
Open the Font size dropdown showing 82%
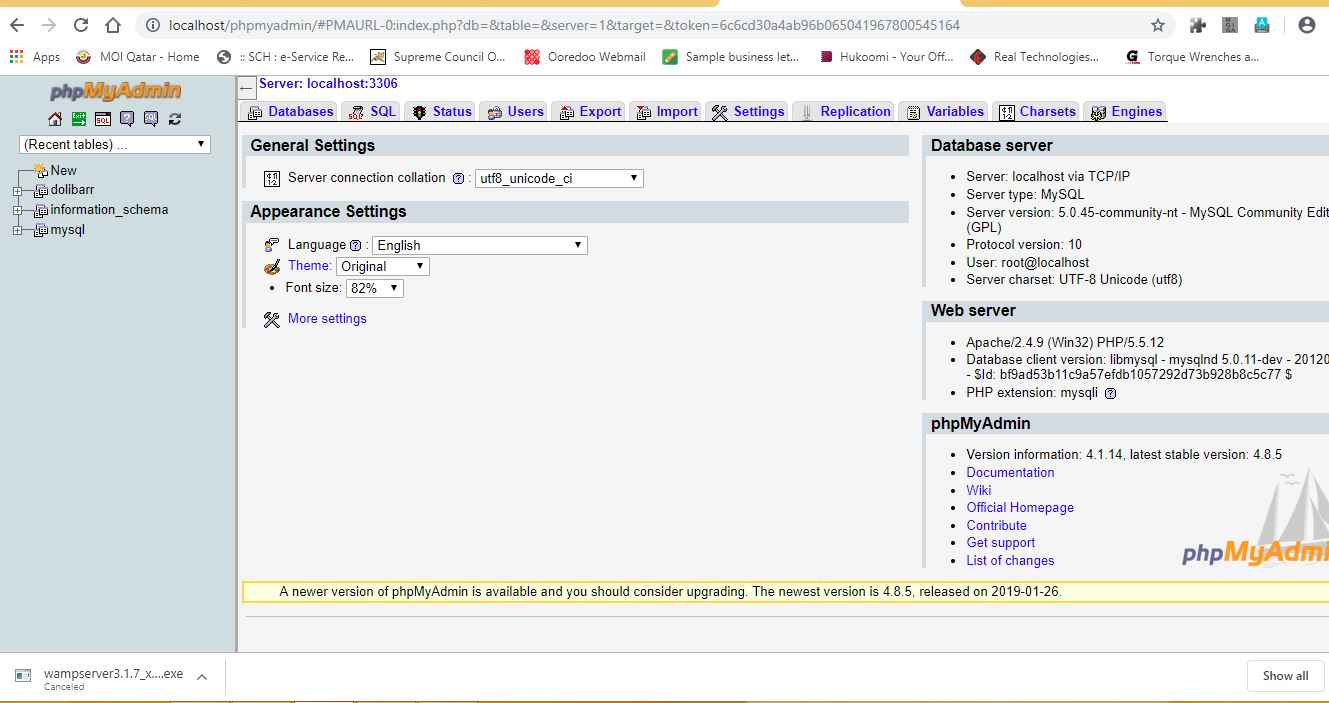tap(375, 288)
